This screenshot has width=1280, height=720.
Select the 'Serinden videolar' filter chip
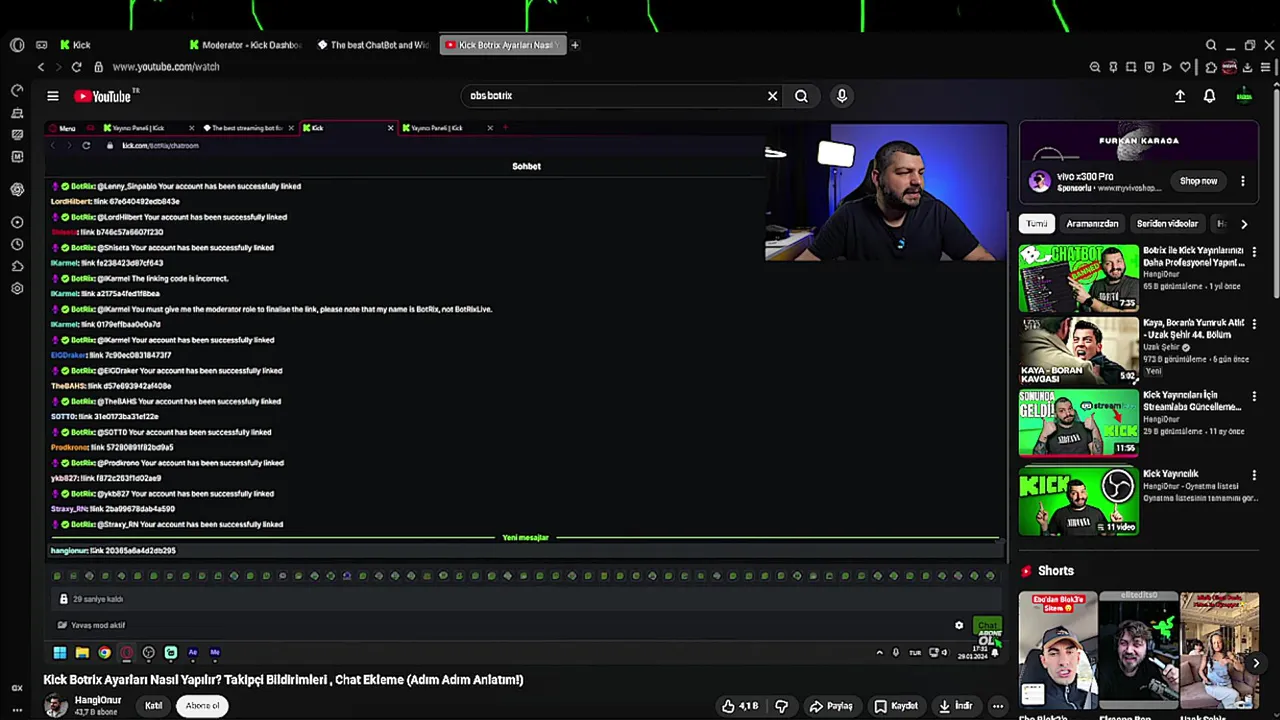click(x=1167, y=224)
